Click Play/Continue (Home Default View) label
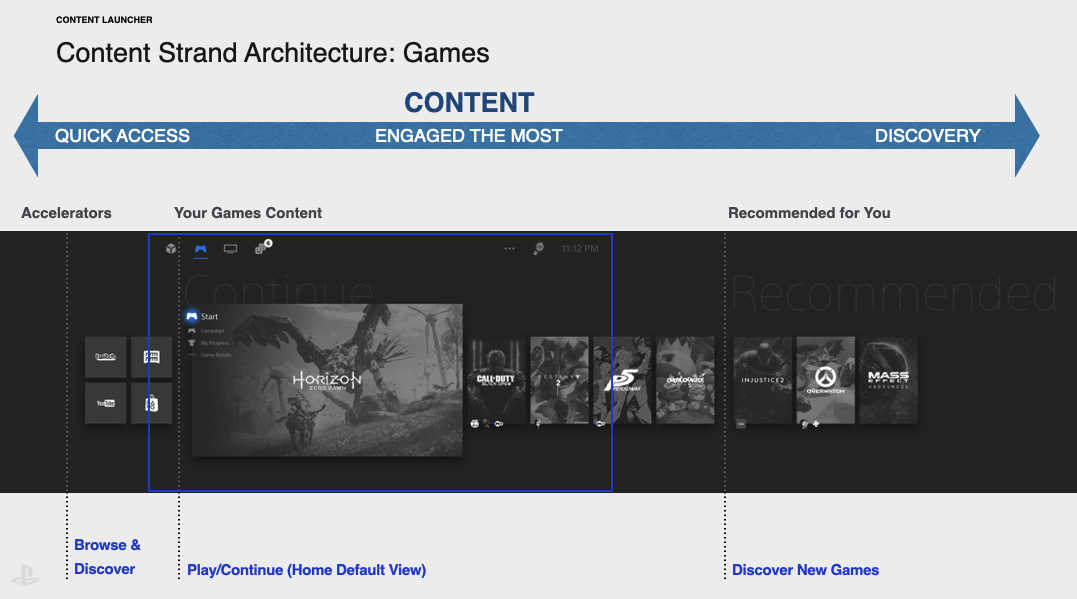Screen dimensions: 1077x599 click(x=306, y=570)
